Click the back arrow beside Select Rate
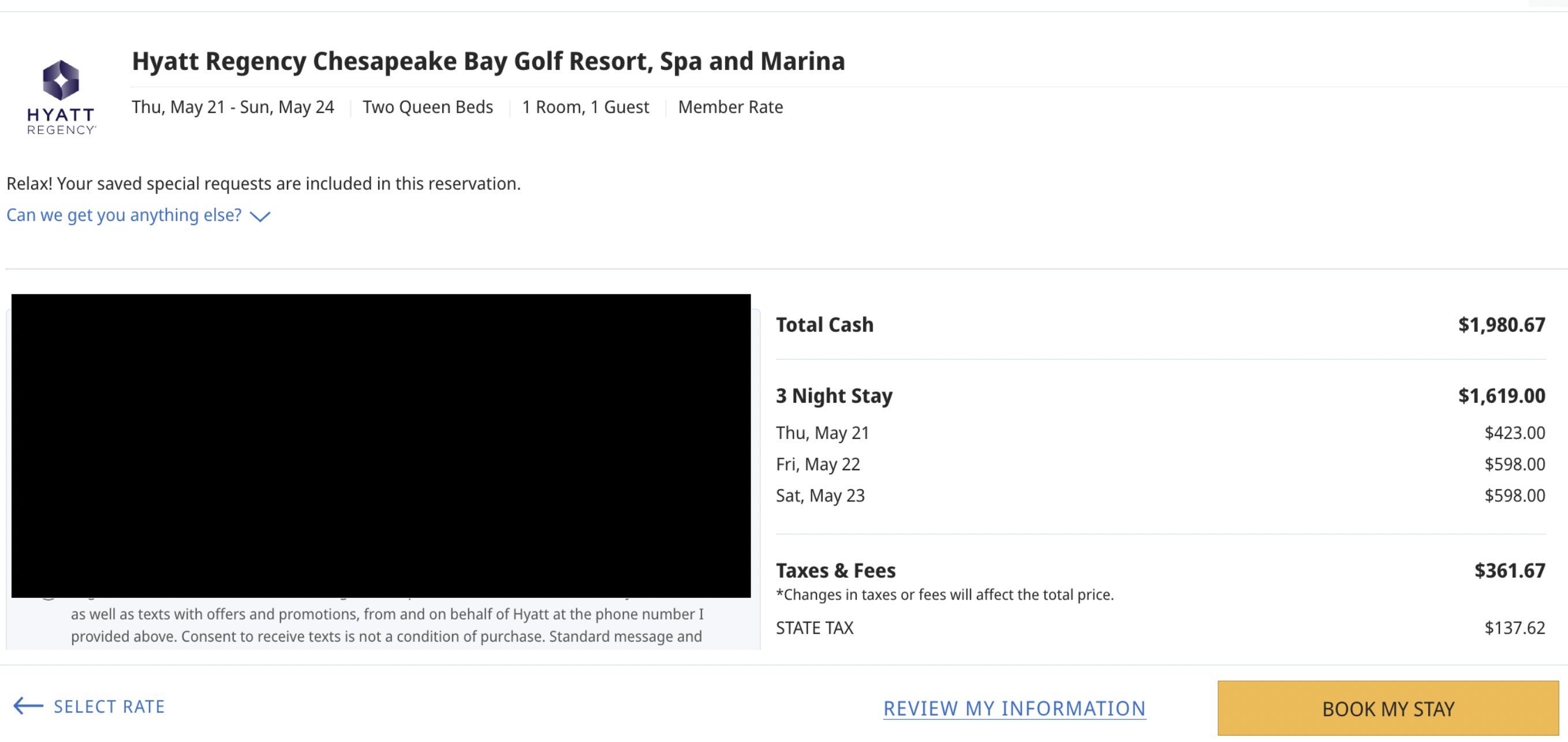This screenshot has width=1568, height=742. 28,706
